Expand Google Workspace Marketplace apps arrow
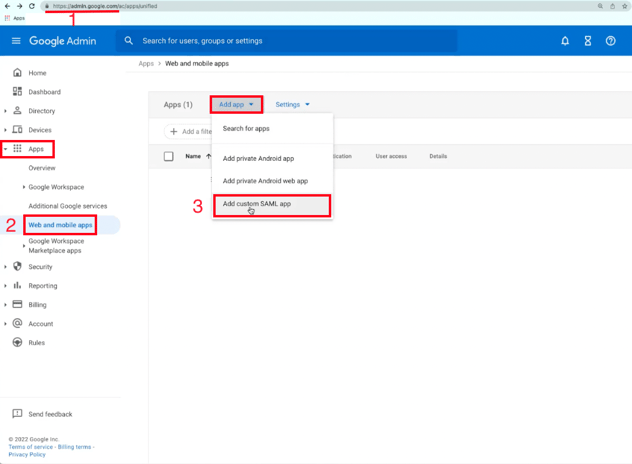 [24, 246]
